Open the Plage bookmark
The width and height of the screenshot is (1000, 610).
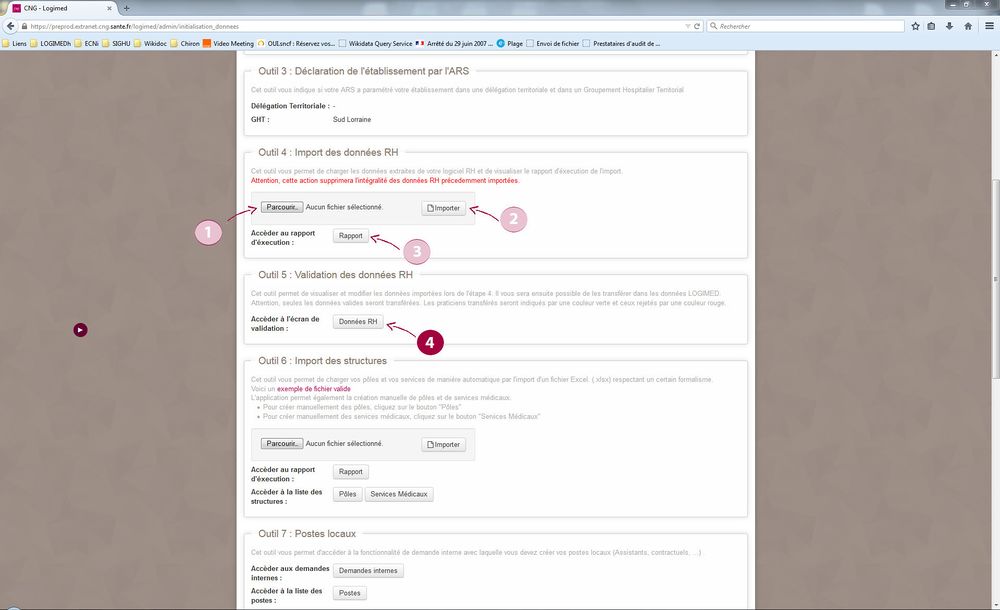[x=510, y=43]
